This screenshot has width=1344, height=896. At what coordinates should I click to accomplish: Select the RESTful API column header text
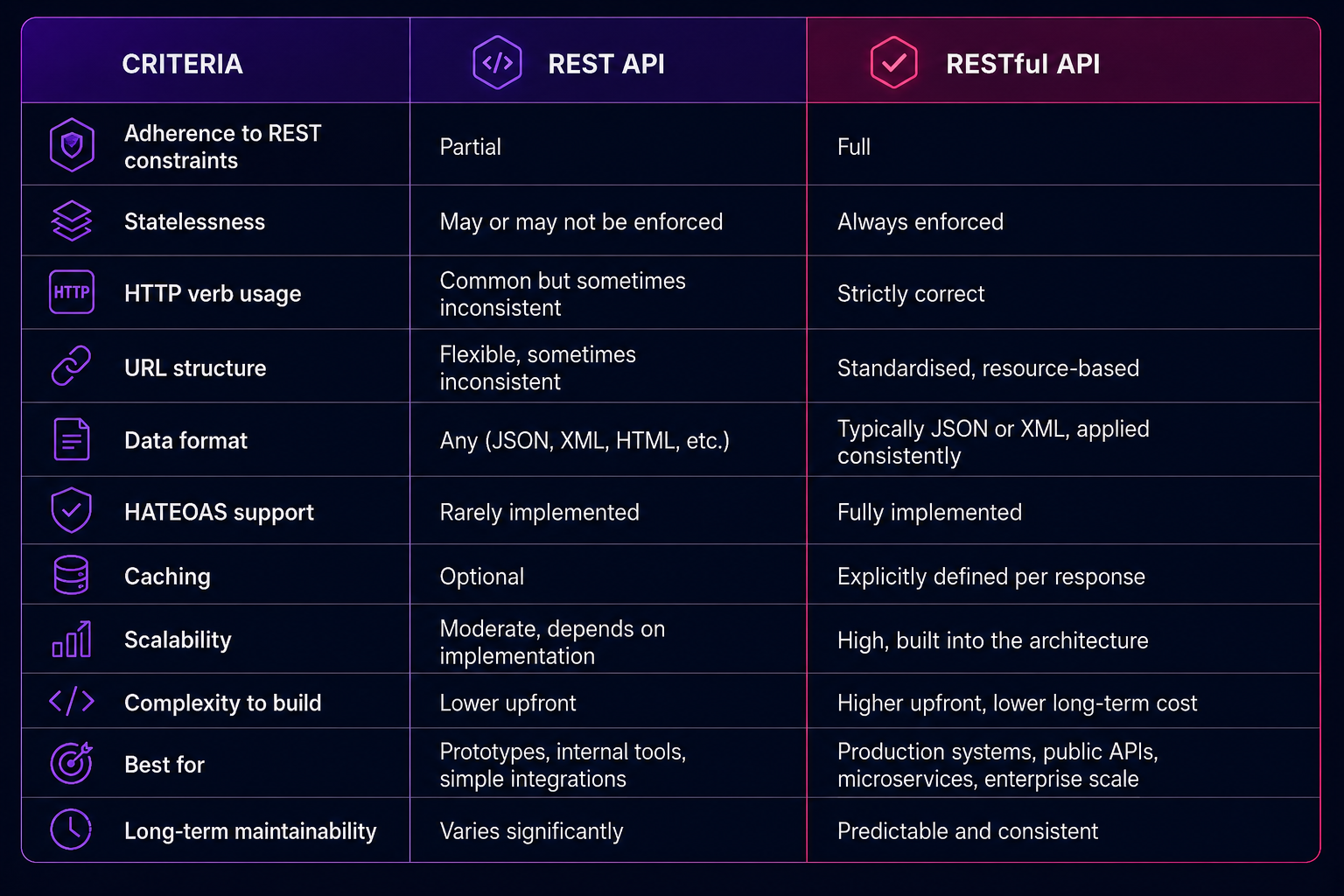(x=1023, y=64)
